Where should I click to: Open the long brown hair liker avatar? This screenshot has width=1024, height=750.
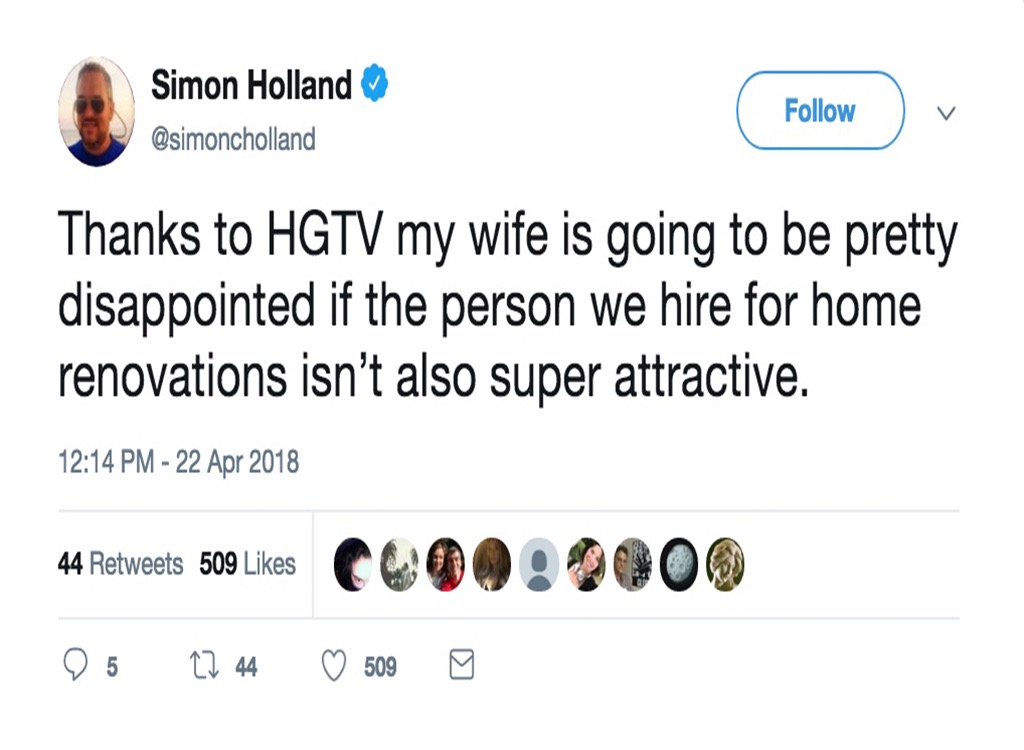click(x=492, y=565)
